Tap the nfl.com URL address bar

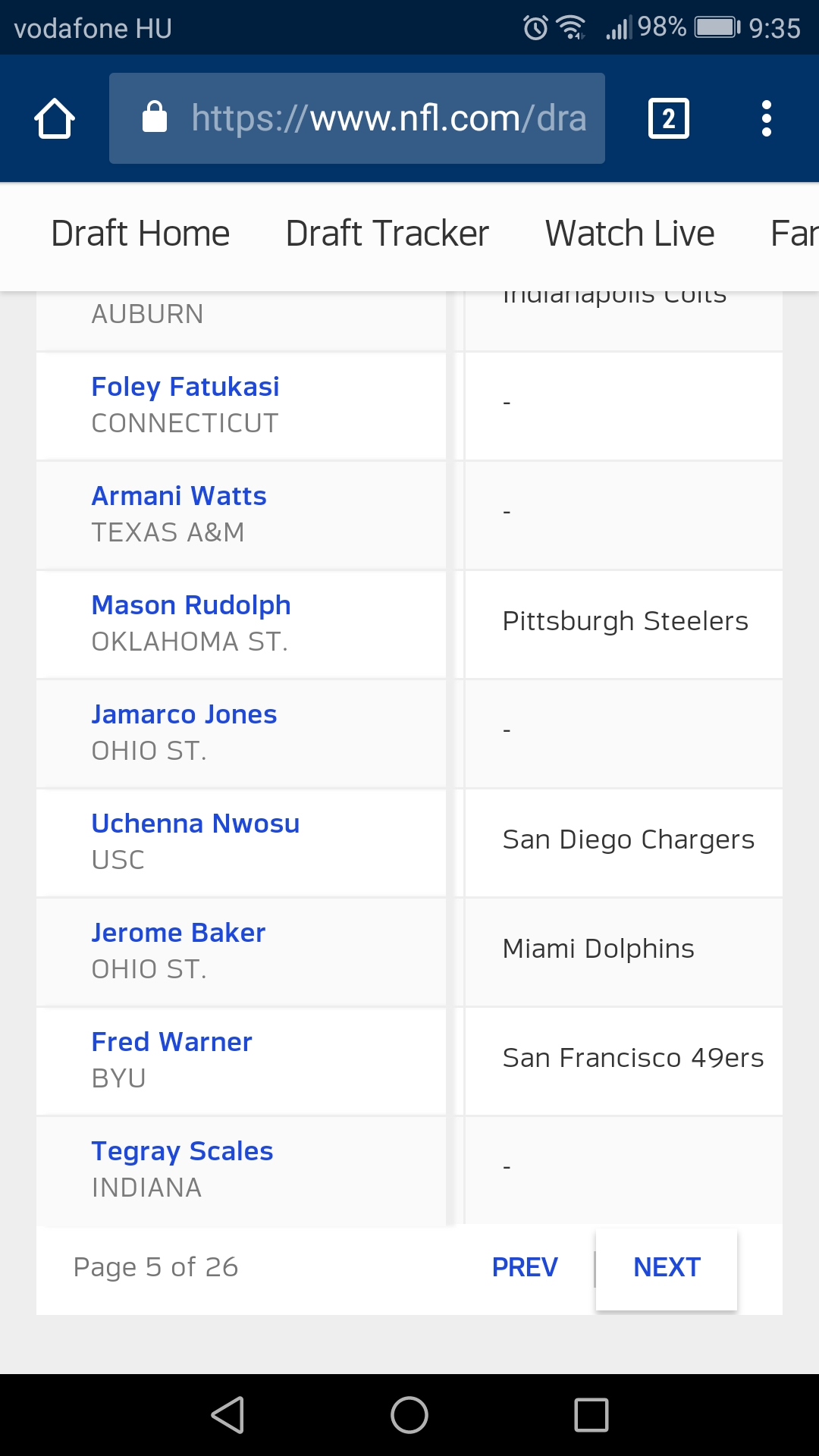387,118
